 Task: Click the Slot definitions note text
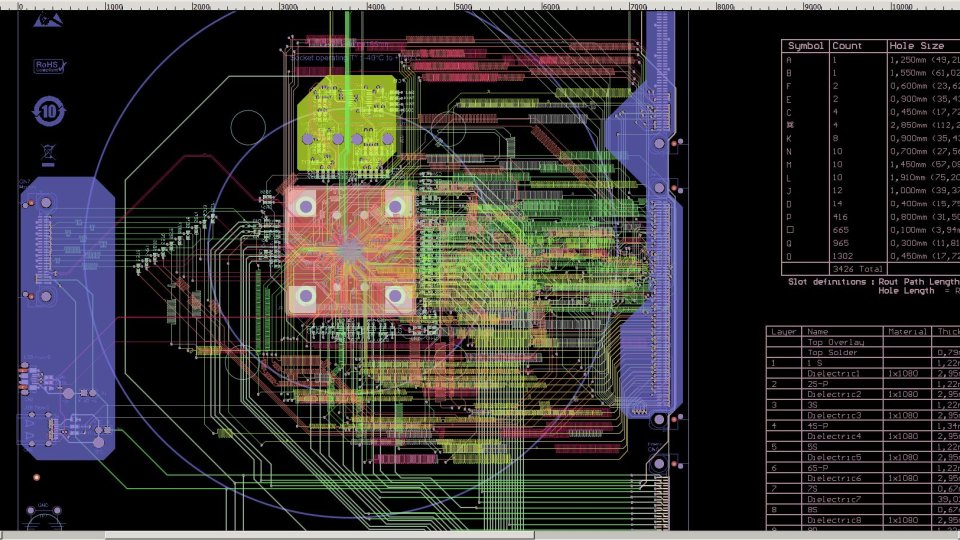874,286
